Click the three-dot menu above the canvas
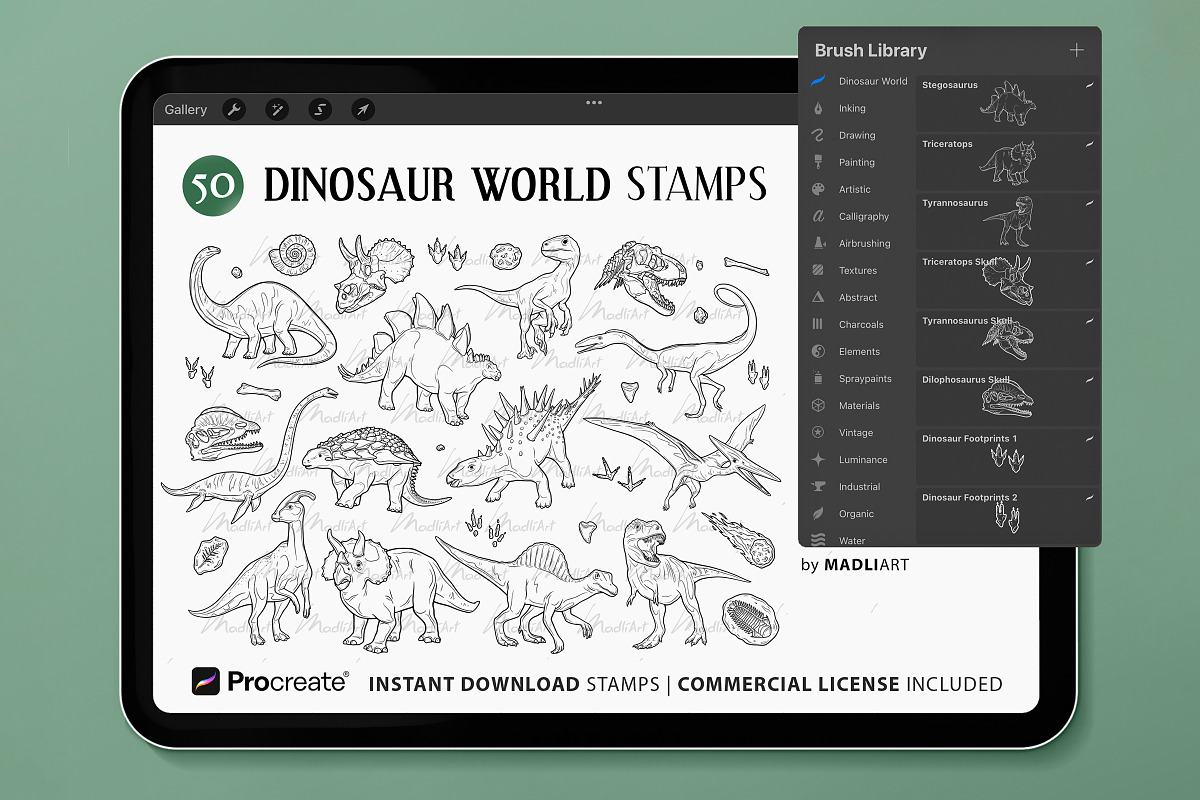 pyautogui.click(x=594, y=102)
